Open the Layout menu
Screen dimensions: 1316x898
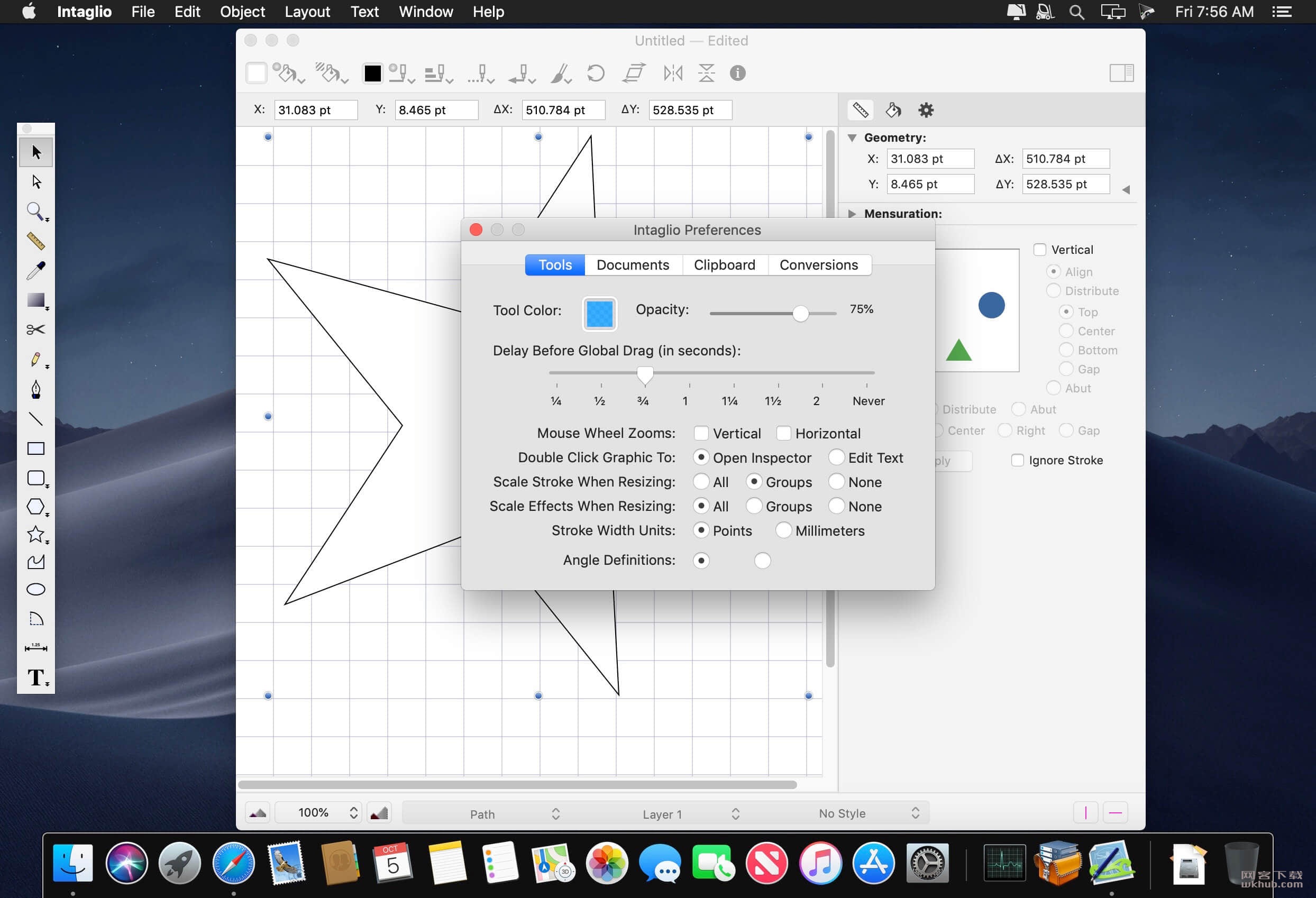(307, 11)
